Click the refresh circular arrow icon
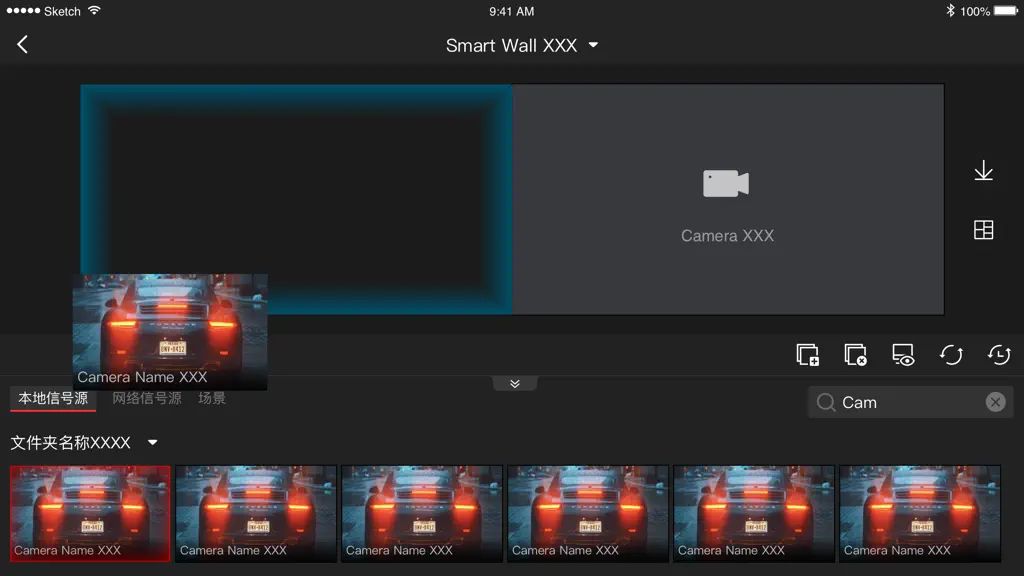This screenshot has height=576, width=1024. pos(951,355)
